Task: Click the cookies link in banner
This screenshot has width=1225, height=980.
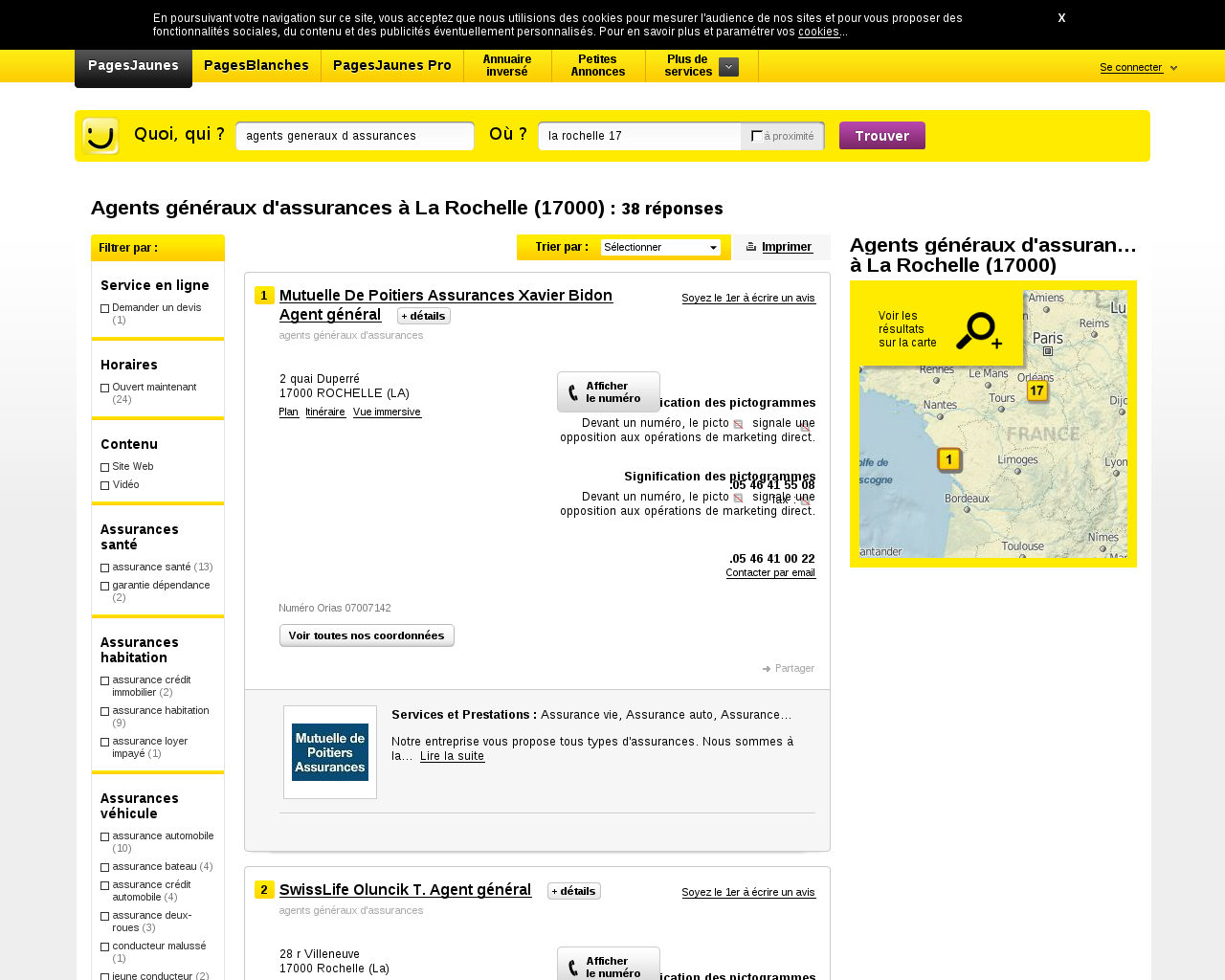Action: click(818, 32)
